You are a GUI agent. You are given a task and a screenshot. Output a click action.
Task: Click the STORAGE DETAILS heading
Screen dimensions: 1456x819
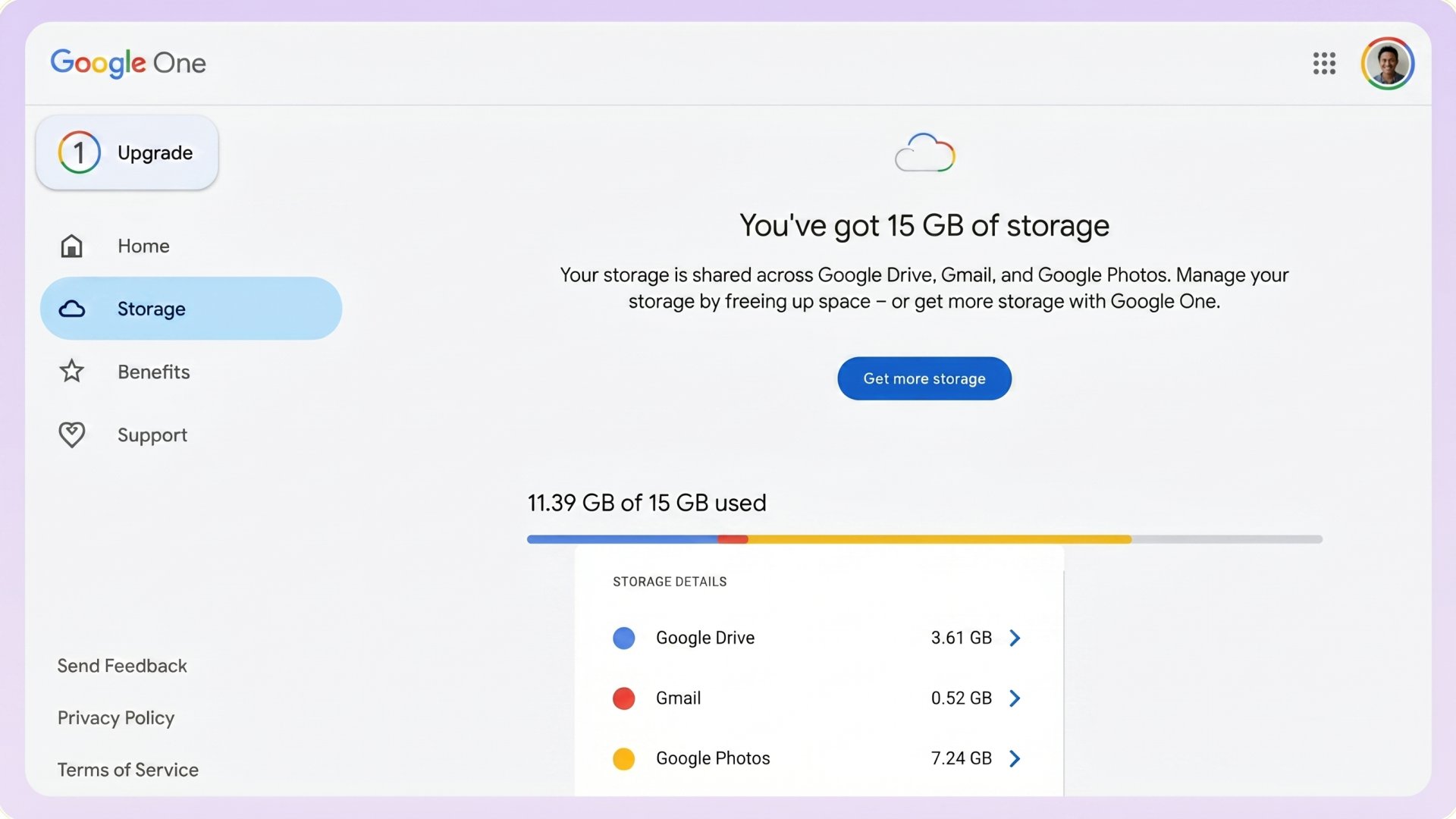click(670, 582)
